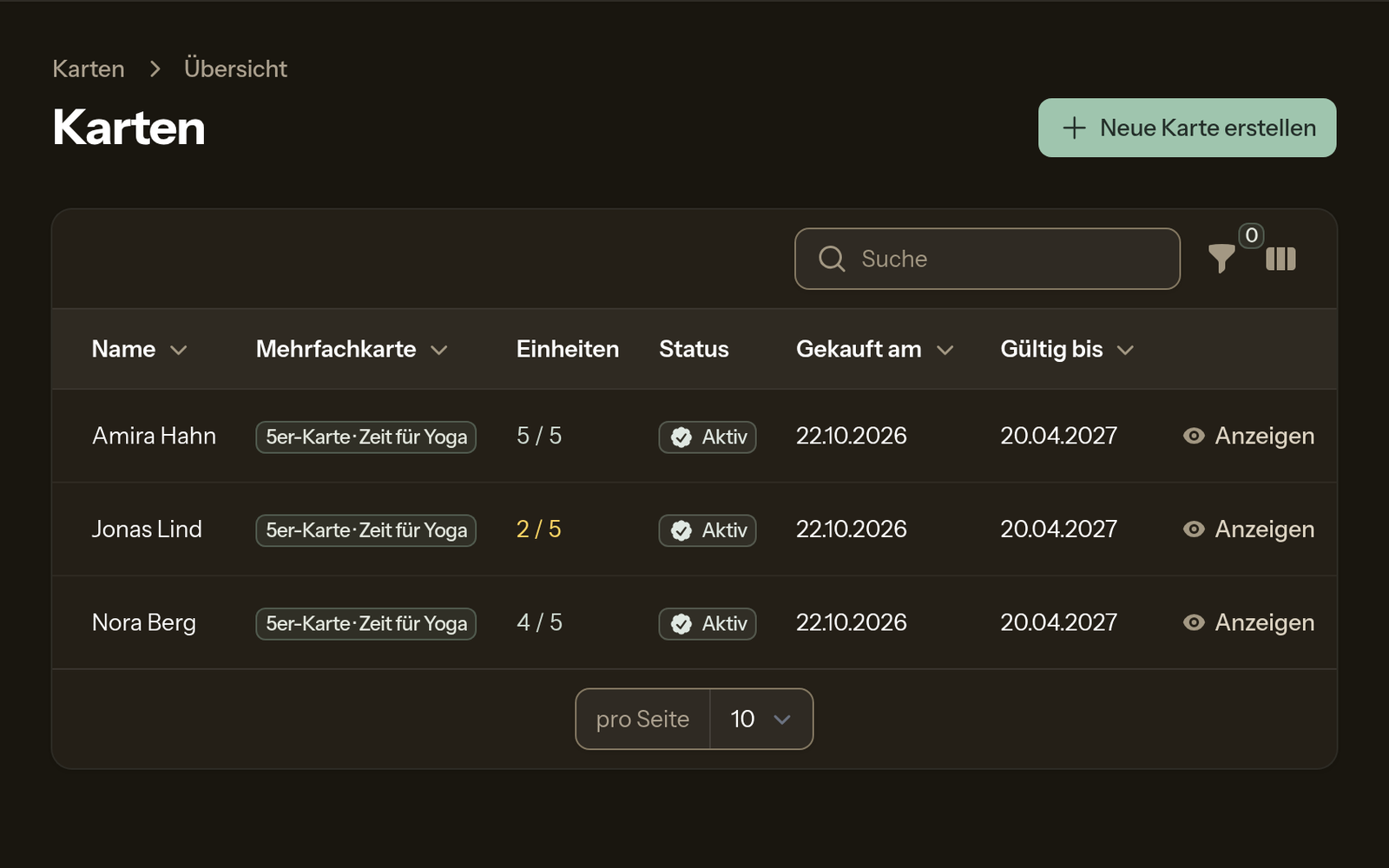
Task: Click the search magnifier icon
Action: [832, 259]
